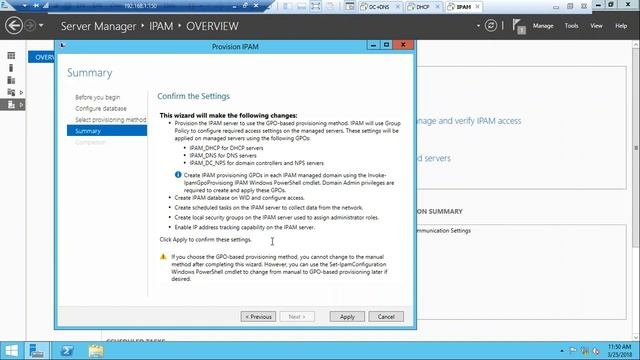Image resolution: width=640 pixels, height=360 pixels.
Task: Open the notifications flag icon
Action: pyautogui.click(x=519, y=27)
